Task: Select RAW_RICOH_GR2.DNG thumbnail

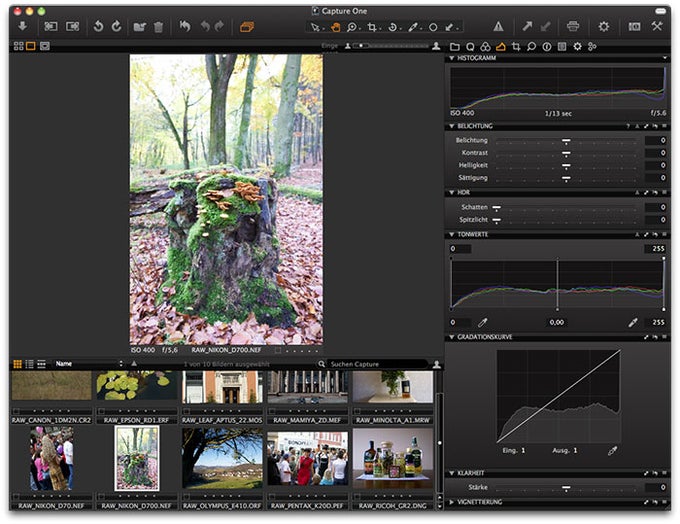Action: pyautogui.click(x=393, y=458)
